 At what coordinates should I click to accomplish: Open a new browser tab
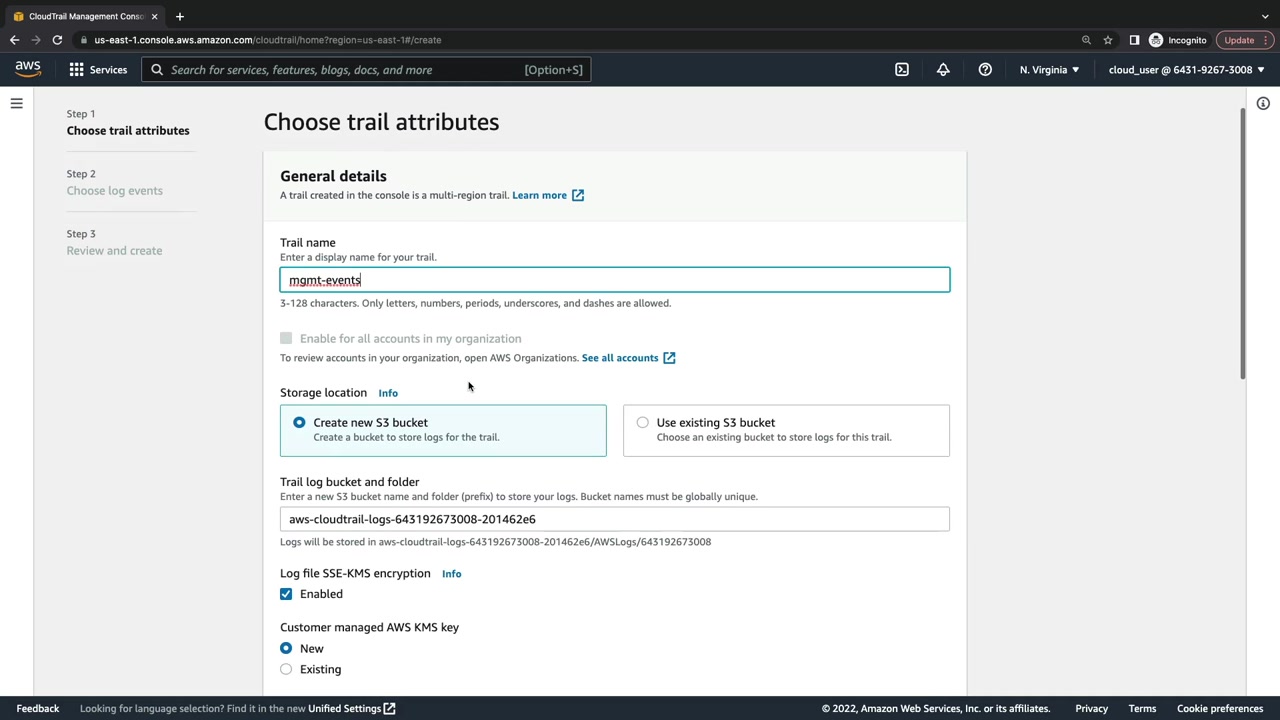coord(179,16)
